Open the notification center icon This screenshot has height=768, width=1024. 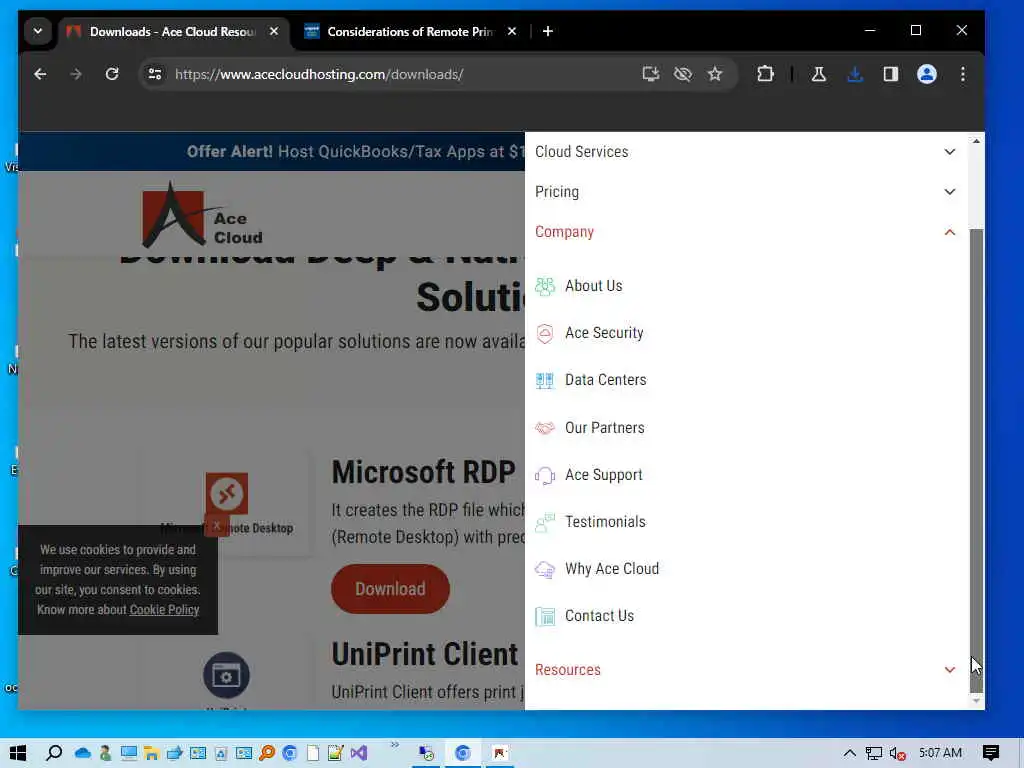pyautogui.click(x=991, y=753)
